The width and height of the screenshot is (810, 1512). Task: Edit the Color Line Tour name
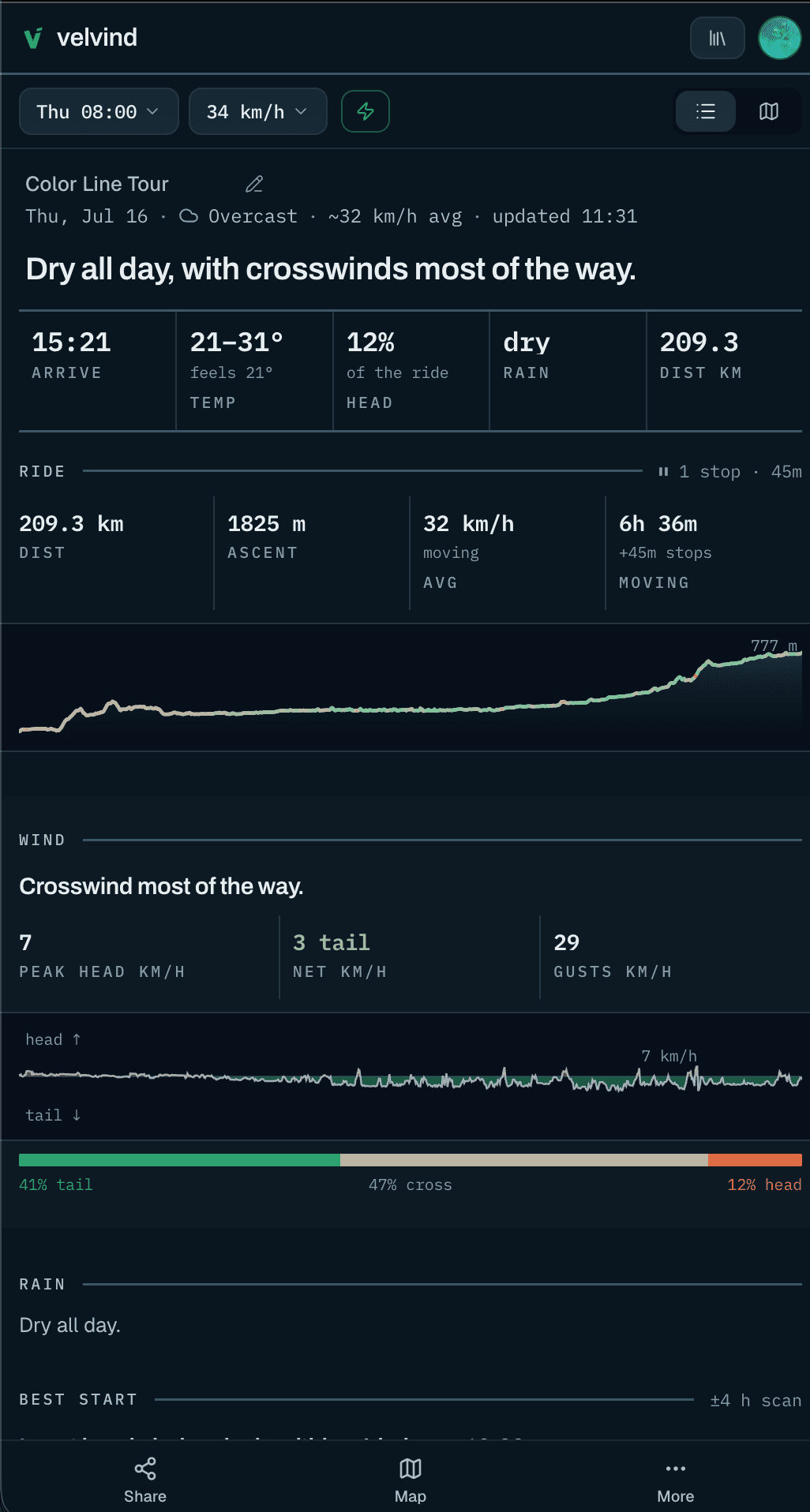point(254,184)
